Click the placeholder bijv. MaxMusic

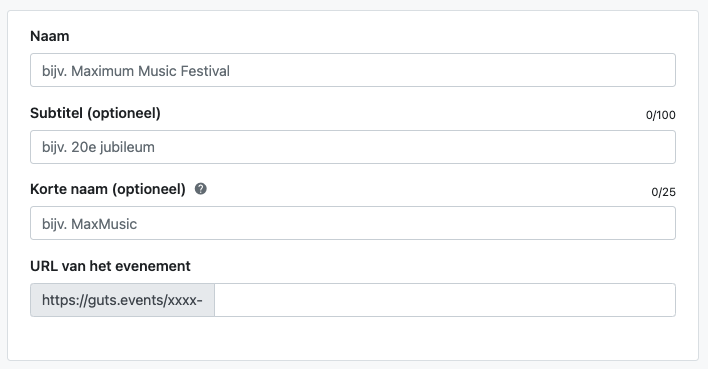coord(89,224)
